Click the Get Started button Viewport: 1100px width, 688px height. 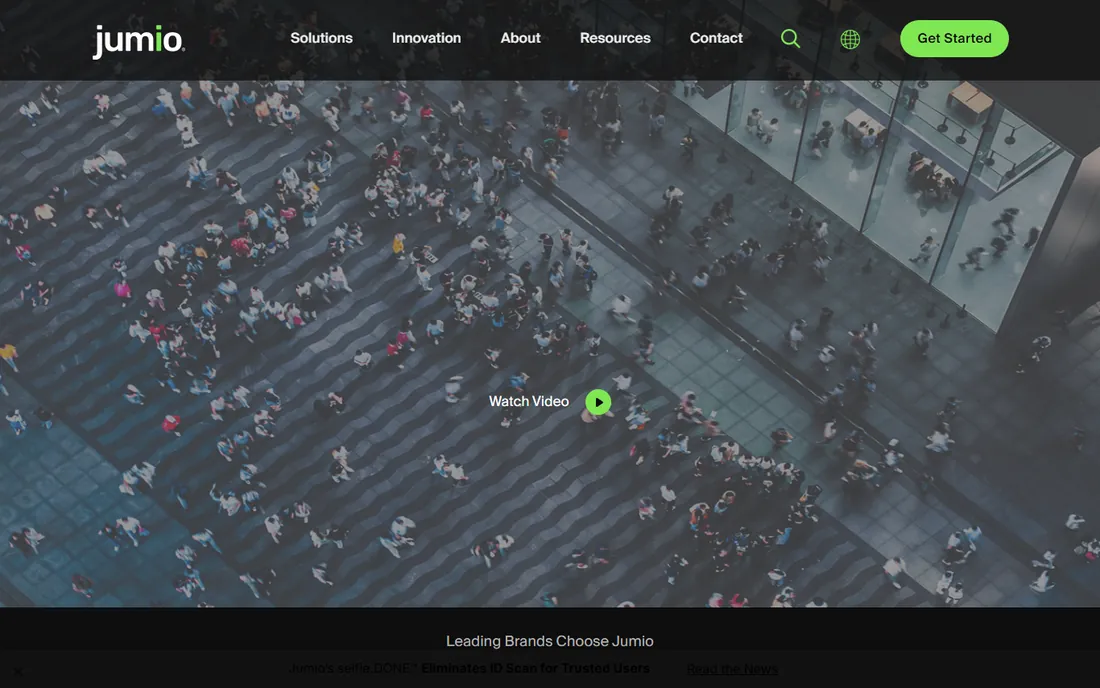pos(954,39)
